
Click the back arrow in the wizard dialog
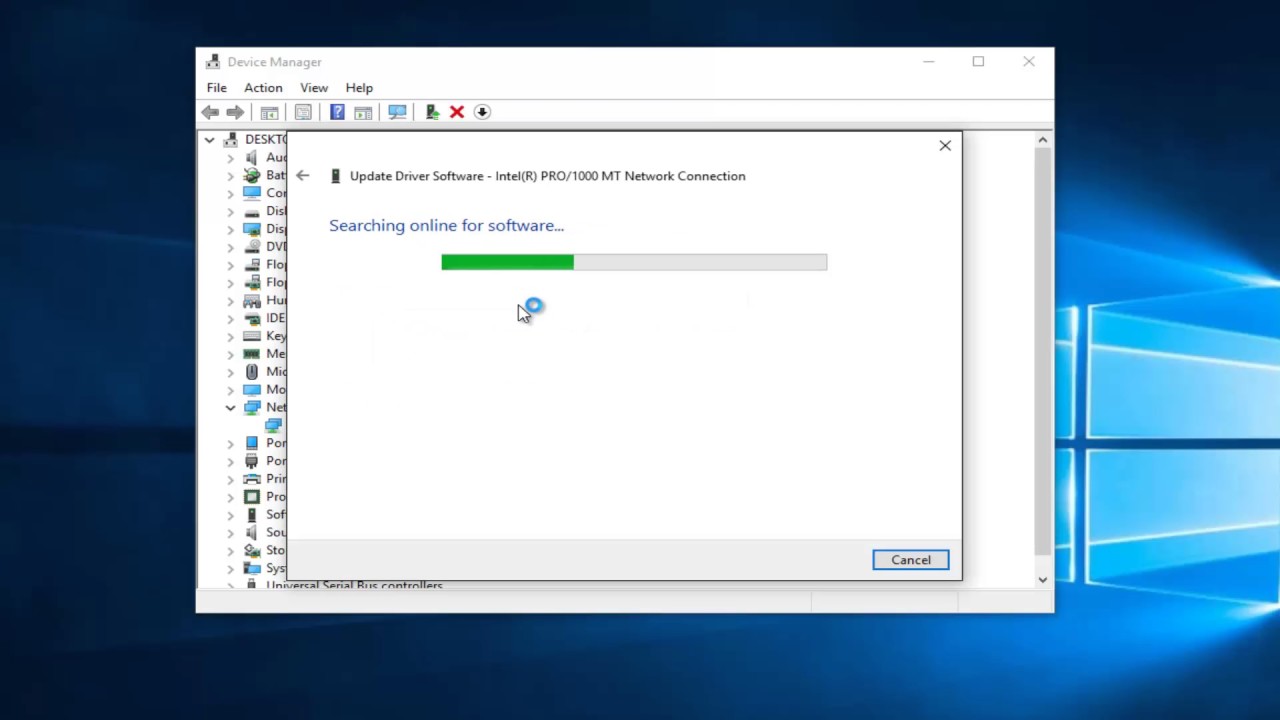tap(303, 175)
